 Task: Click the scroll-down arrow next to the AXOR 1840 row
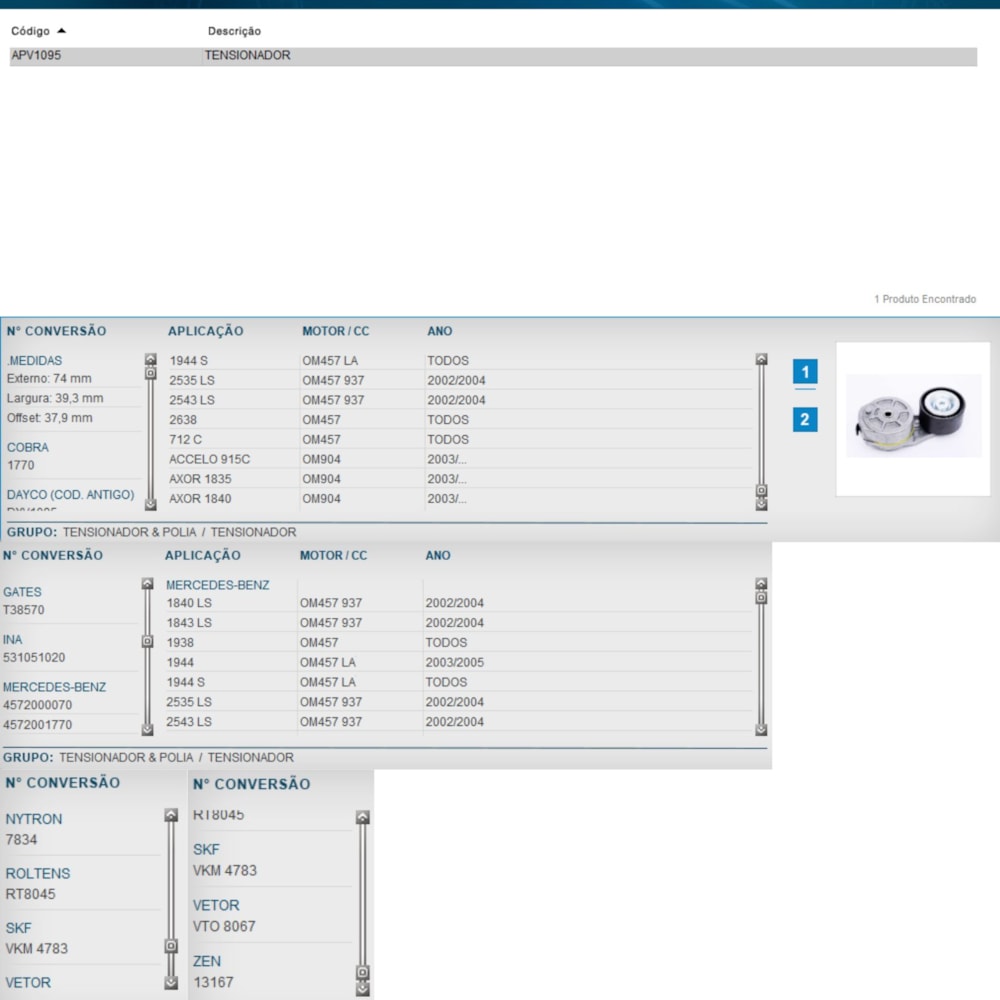coord(761,504)
